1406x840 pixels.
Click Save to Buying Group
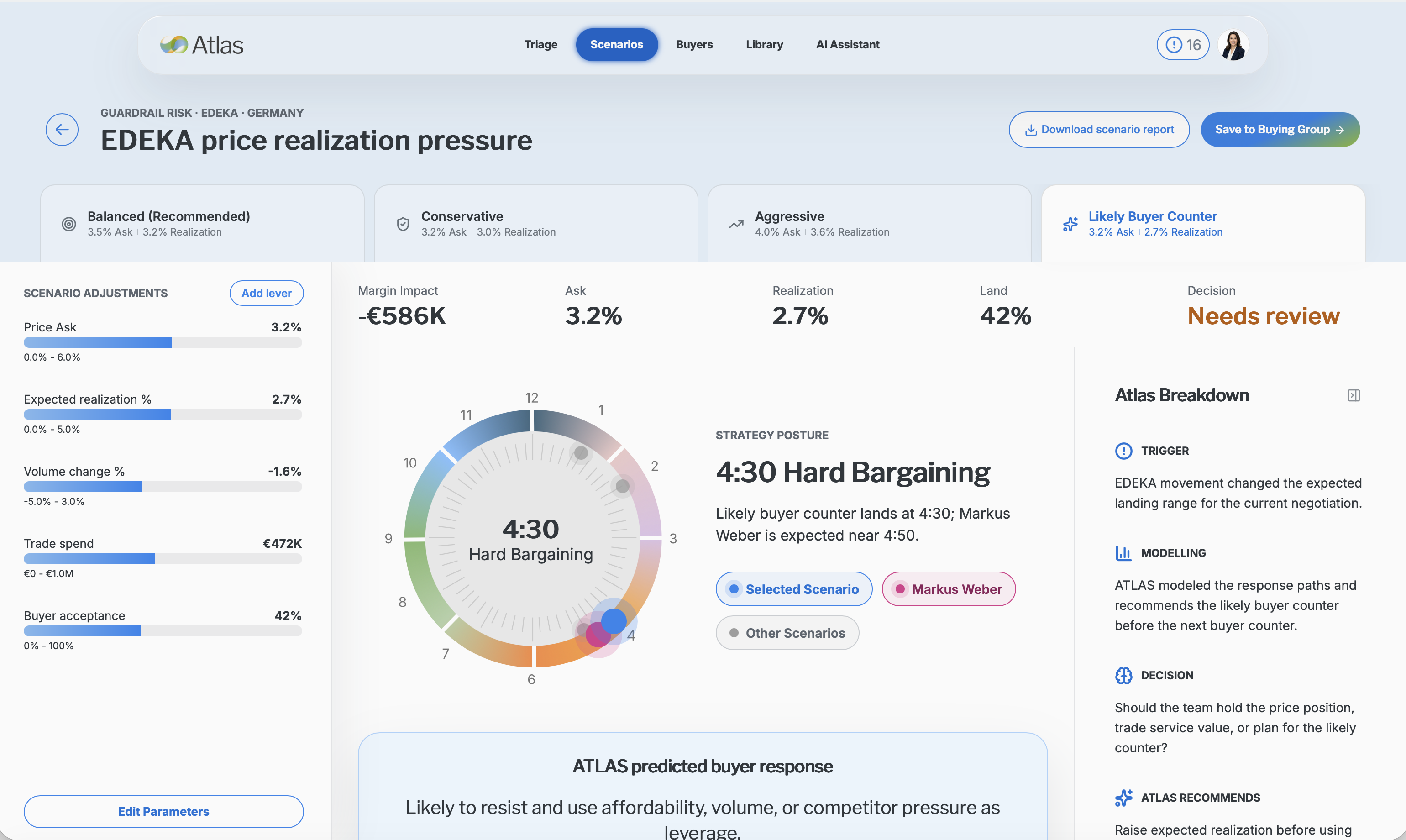[x=1280, y=130]
